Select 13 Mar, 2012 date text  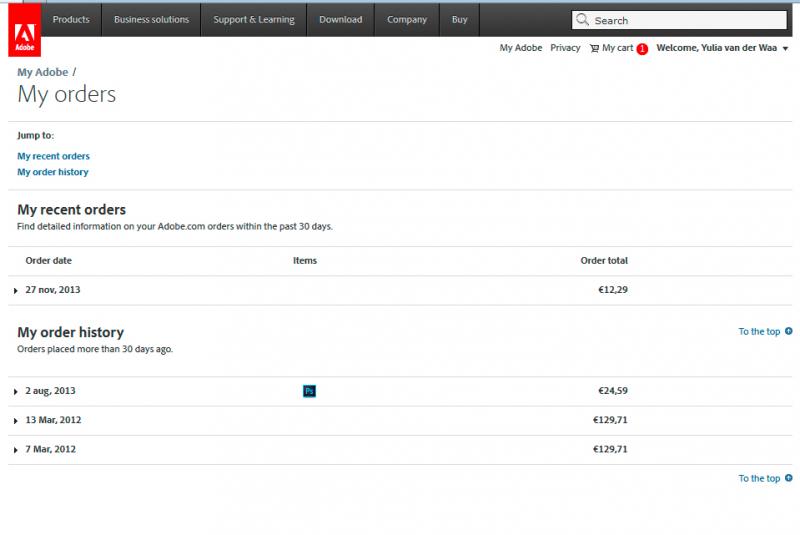tap(53, 420)
